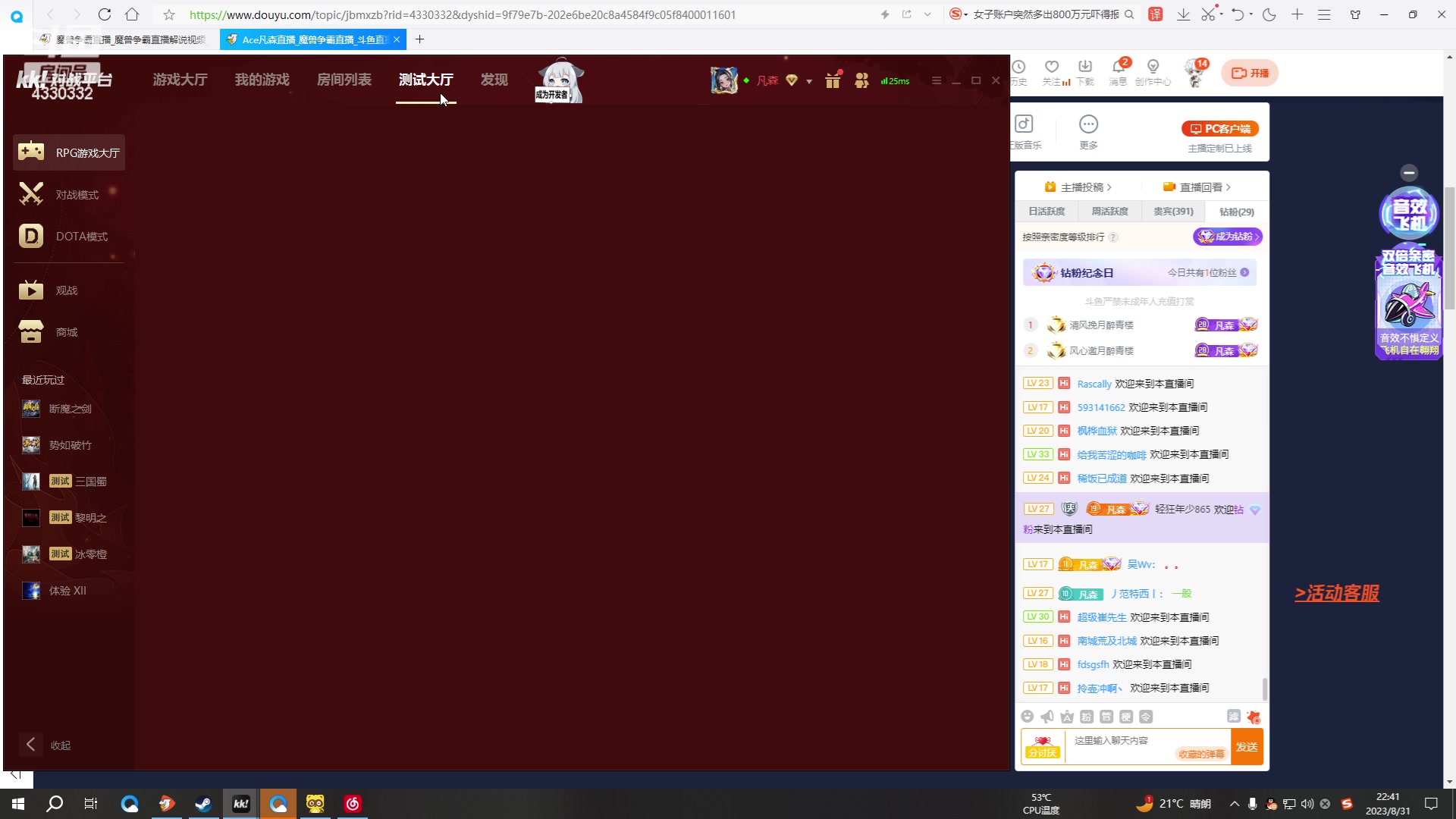The image size is (1456, 819).
Task: Collapse the 音效飞机 floating widget
Action: click(1409, 172)
